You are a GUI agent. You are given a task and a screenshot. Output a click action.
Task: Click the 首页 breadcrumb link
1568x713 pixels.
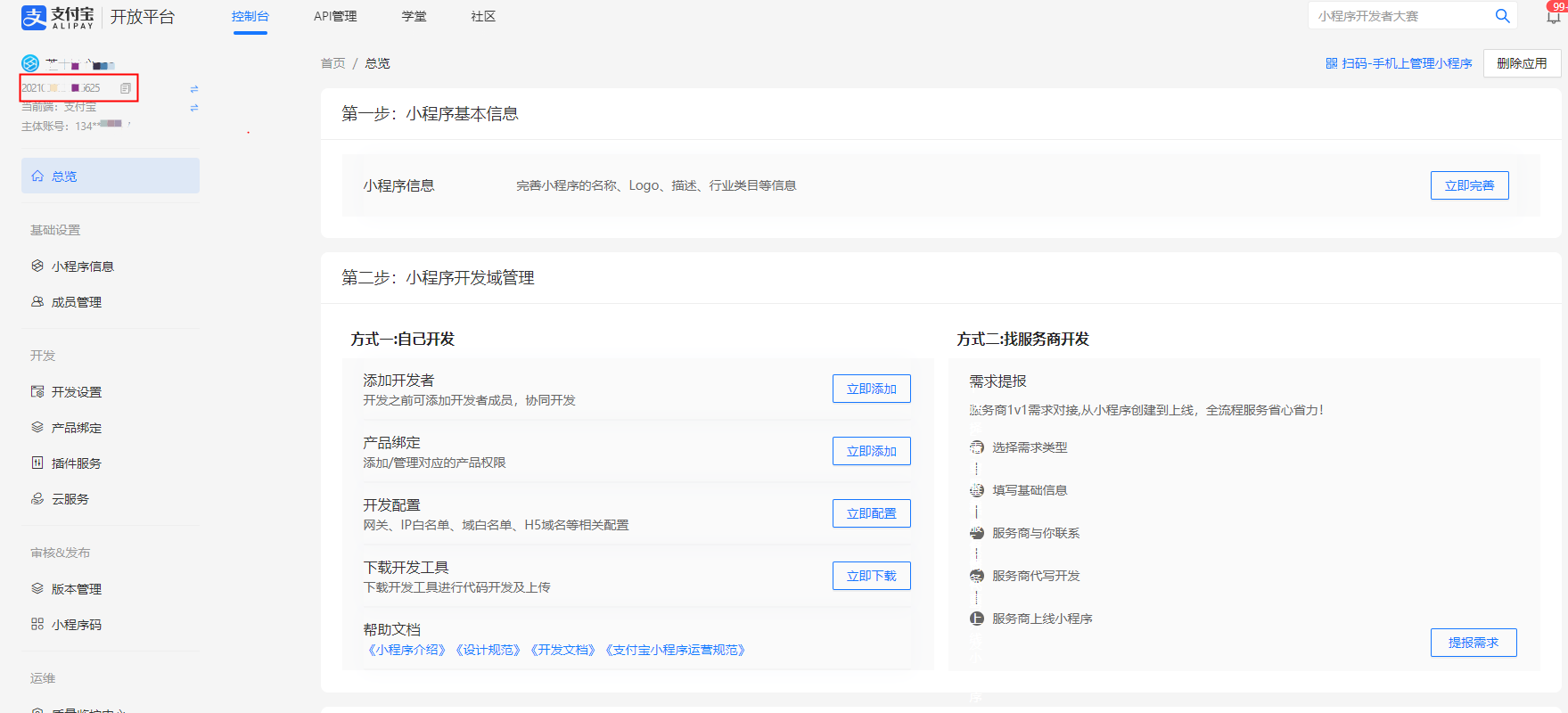[x=332, y=63]
